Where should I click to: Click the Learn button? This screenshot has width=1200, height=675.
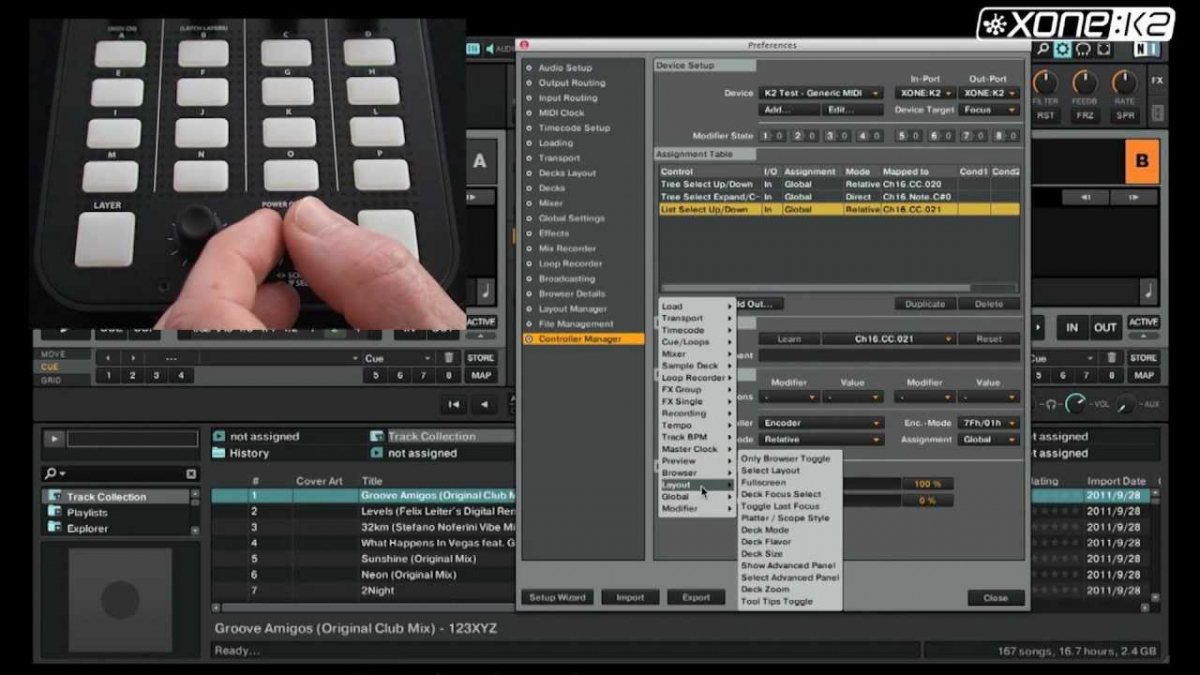click(789, 339)
